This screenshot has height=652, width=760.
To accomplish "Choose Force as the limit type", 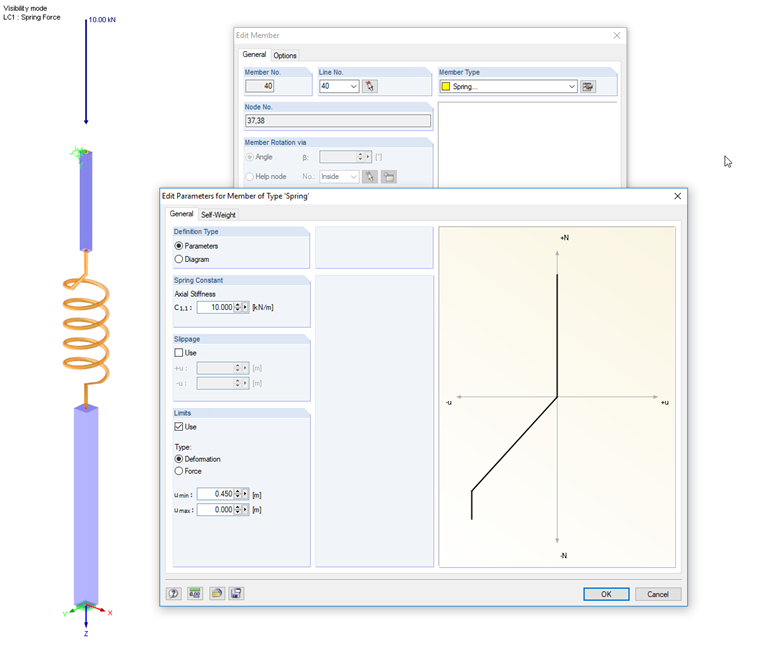I will tap(179, 471).
